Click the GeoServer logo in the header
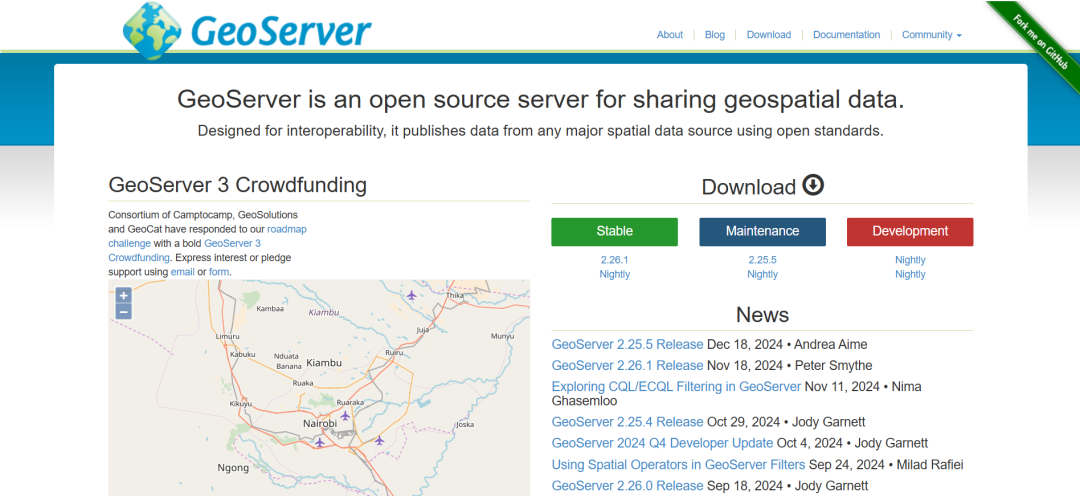Screen dimensions: 1080x496 [x=247, y=30]
